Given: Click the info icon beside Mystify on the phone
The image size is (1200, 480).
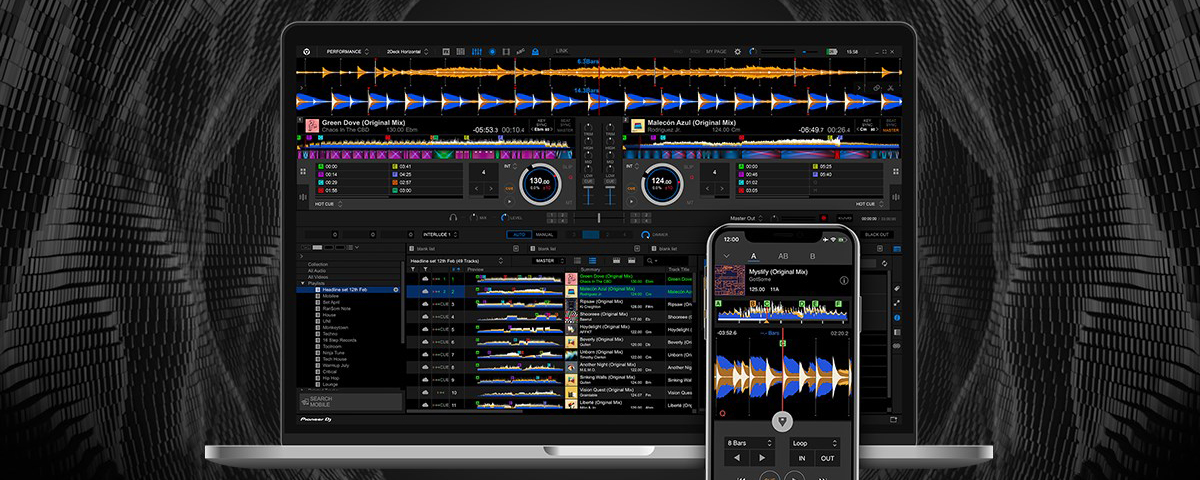Looking at the screenshot, I should (x=844, y=281).
